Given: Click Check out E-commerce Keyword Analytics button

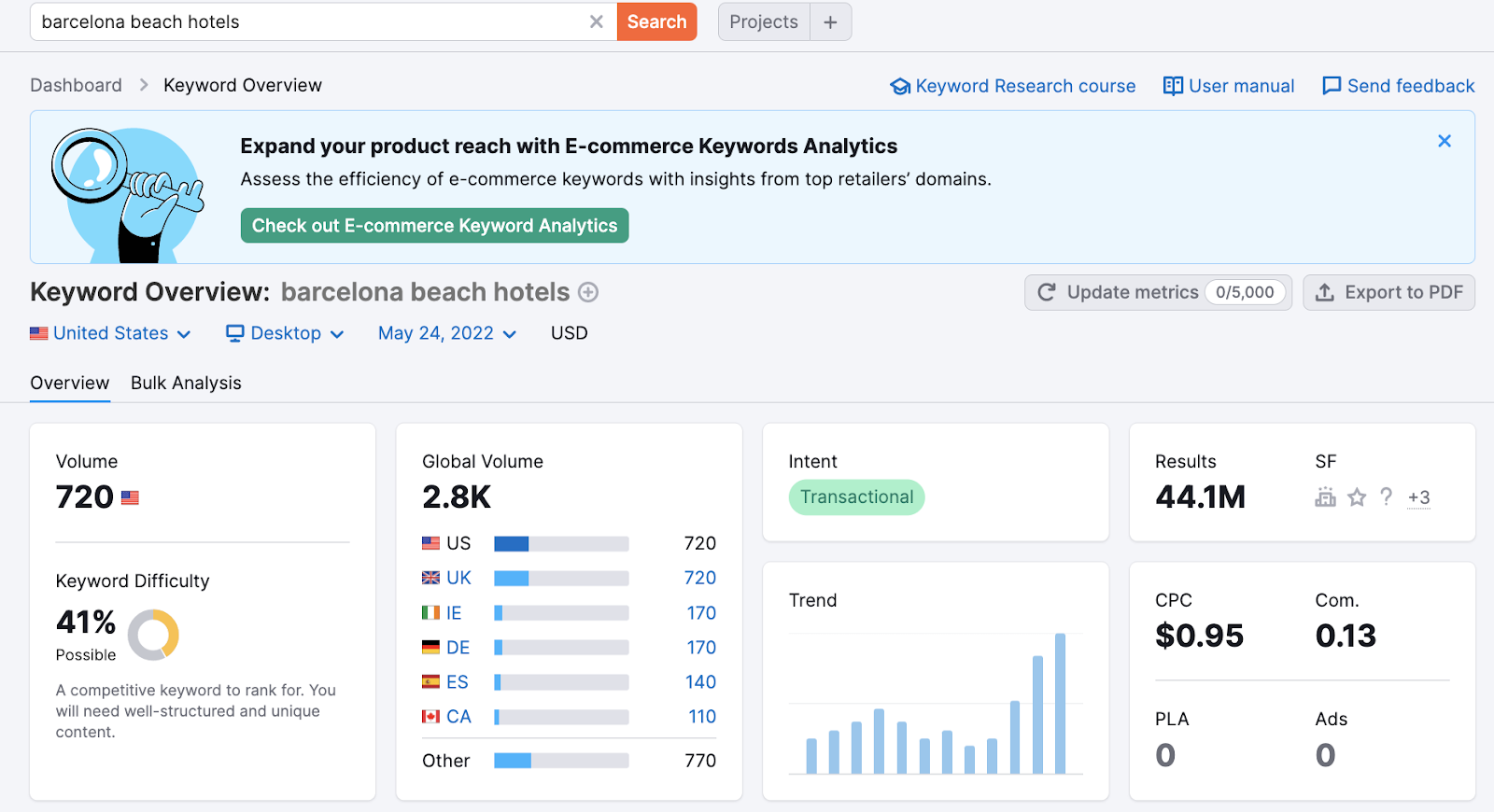Looking at the screenshot, I should tap(434, 226).
